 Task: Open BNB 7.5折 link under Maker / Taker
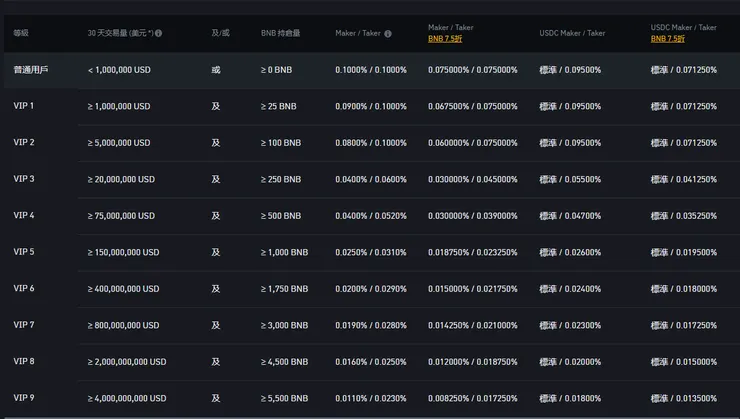click(444, 38)
